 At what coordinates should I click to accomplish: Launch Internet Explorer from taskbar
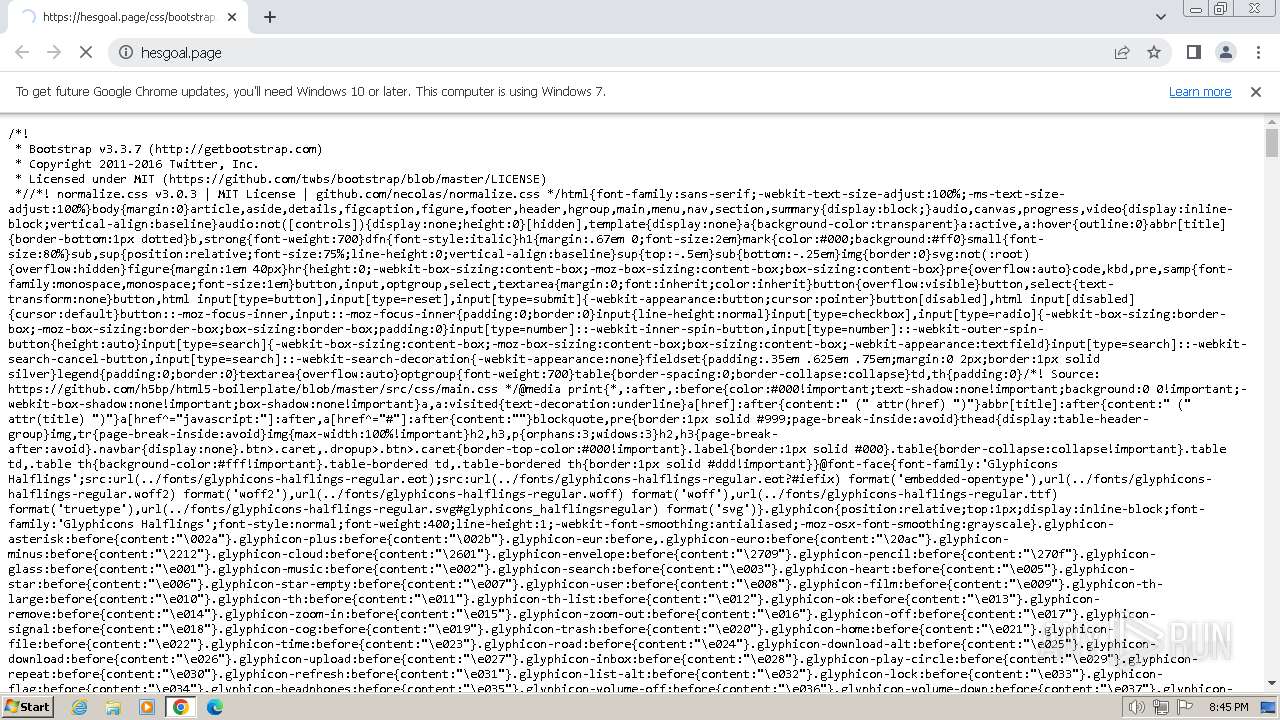click(80, 707)
